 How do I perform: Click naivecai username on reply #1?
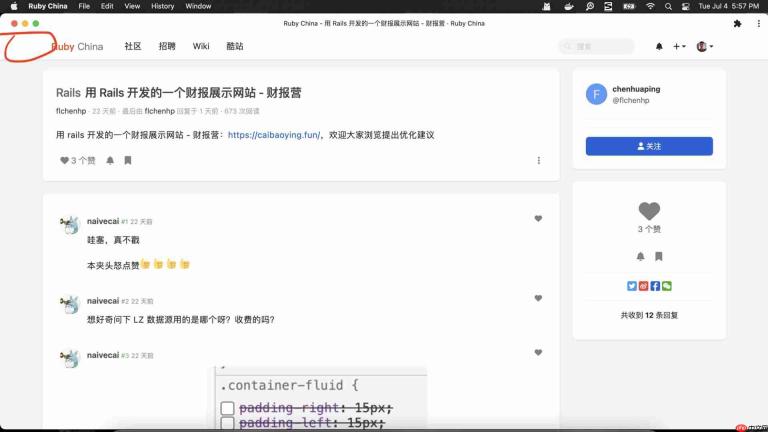[103, 221]
